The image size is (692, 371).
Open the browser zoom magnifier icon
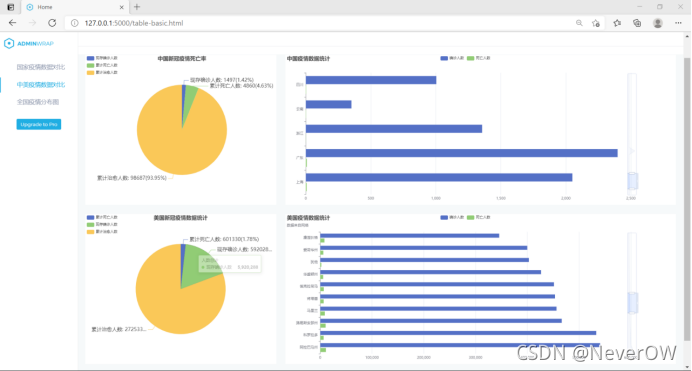[x=579, y=23]
